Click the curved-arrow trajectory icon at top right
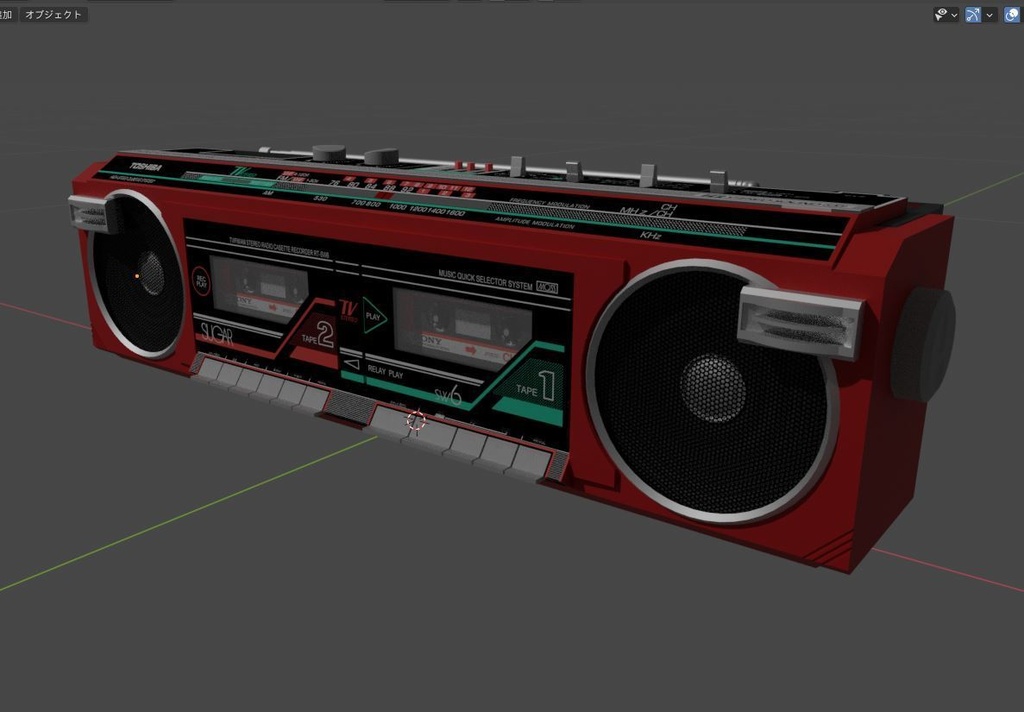This screenshot has height=712, width=1024. (x=972, y=14)
